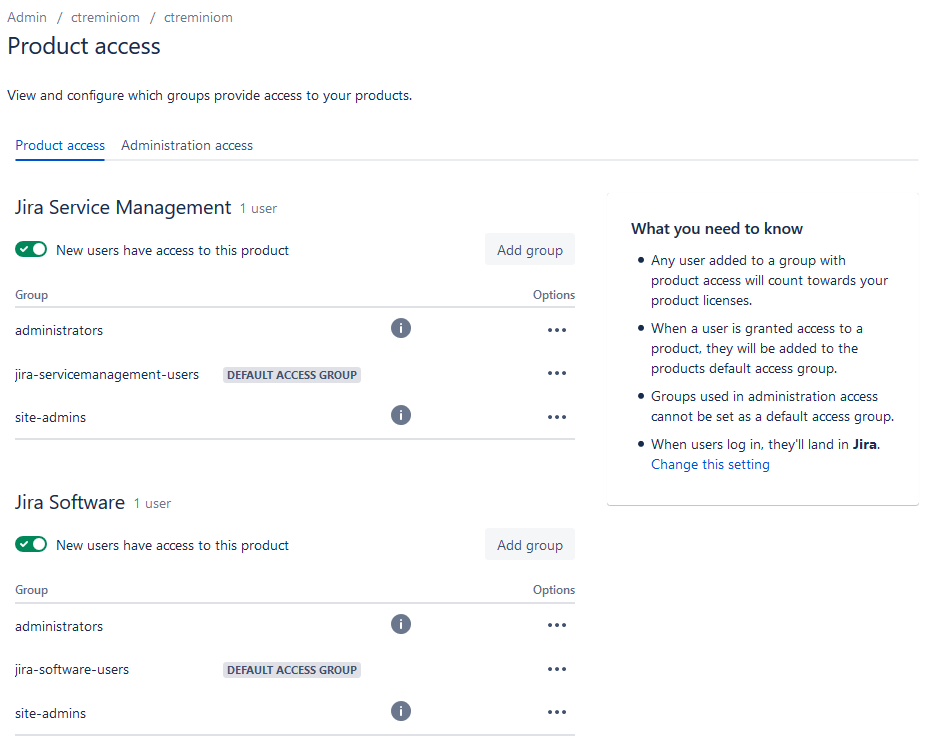Open options menu for administrators under Jira Service Management
The width and height of the screenshot is (932, 748).
557,330
